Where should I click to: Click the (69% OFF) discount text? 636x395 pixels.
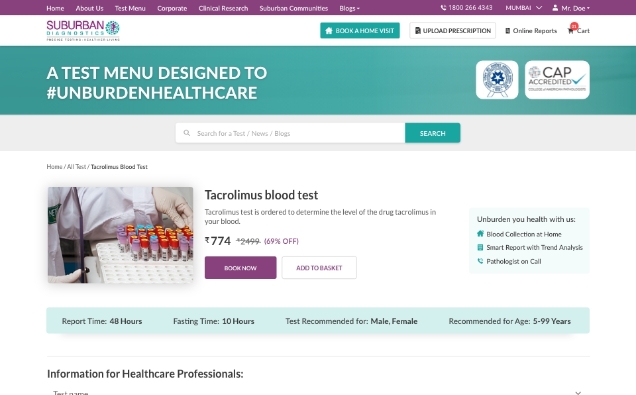(x=281, y=241)
